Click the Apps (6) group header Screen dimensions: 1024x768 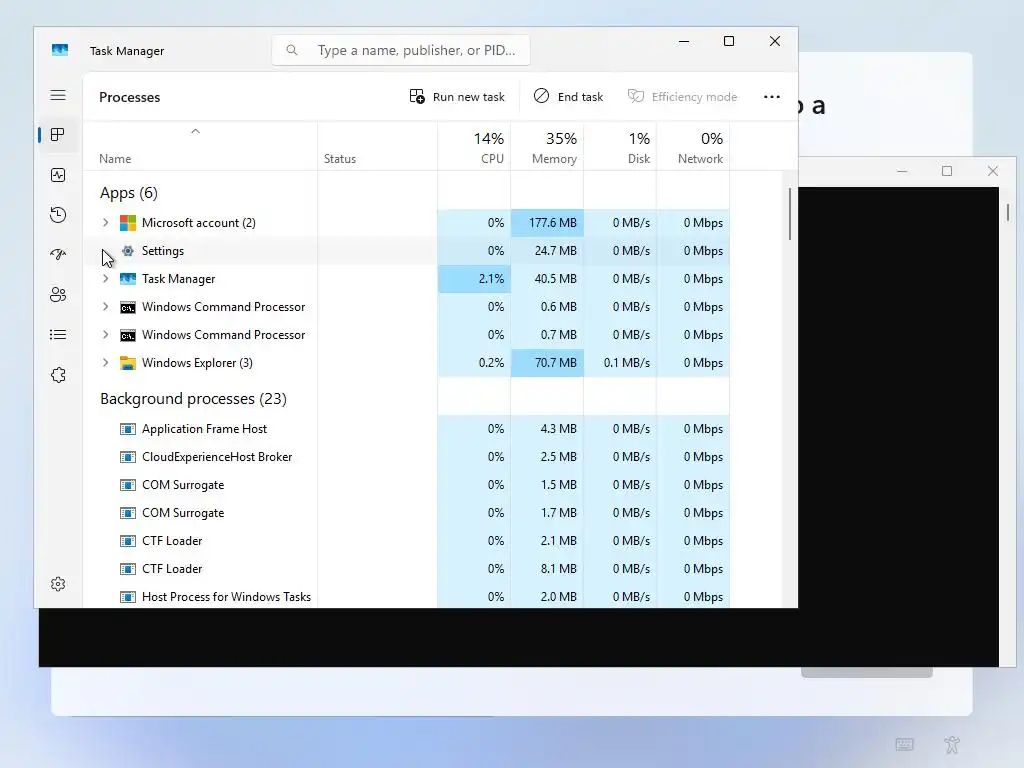[x=129, y=193]
